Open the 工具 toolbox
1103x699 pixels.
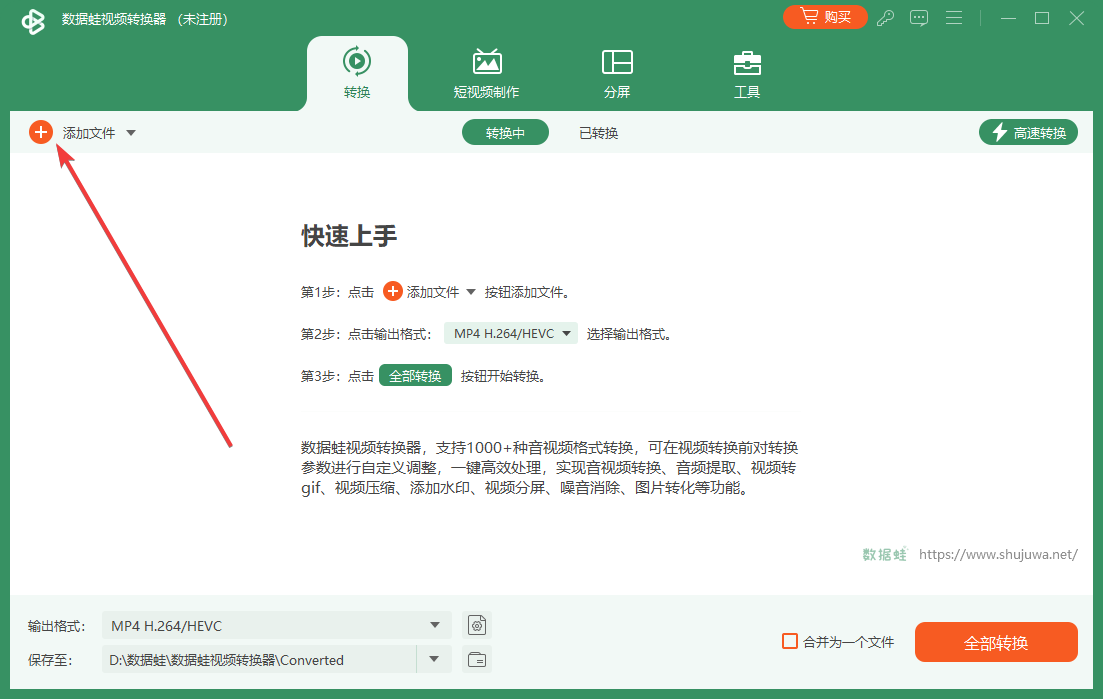click(747, 72)
